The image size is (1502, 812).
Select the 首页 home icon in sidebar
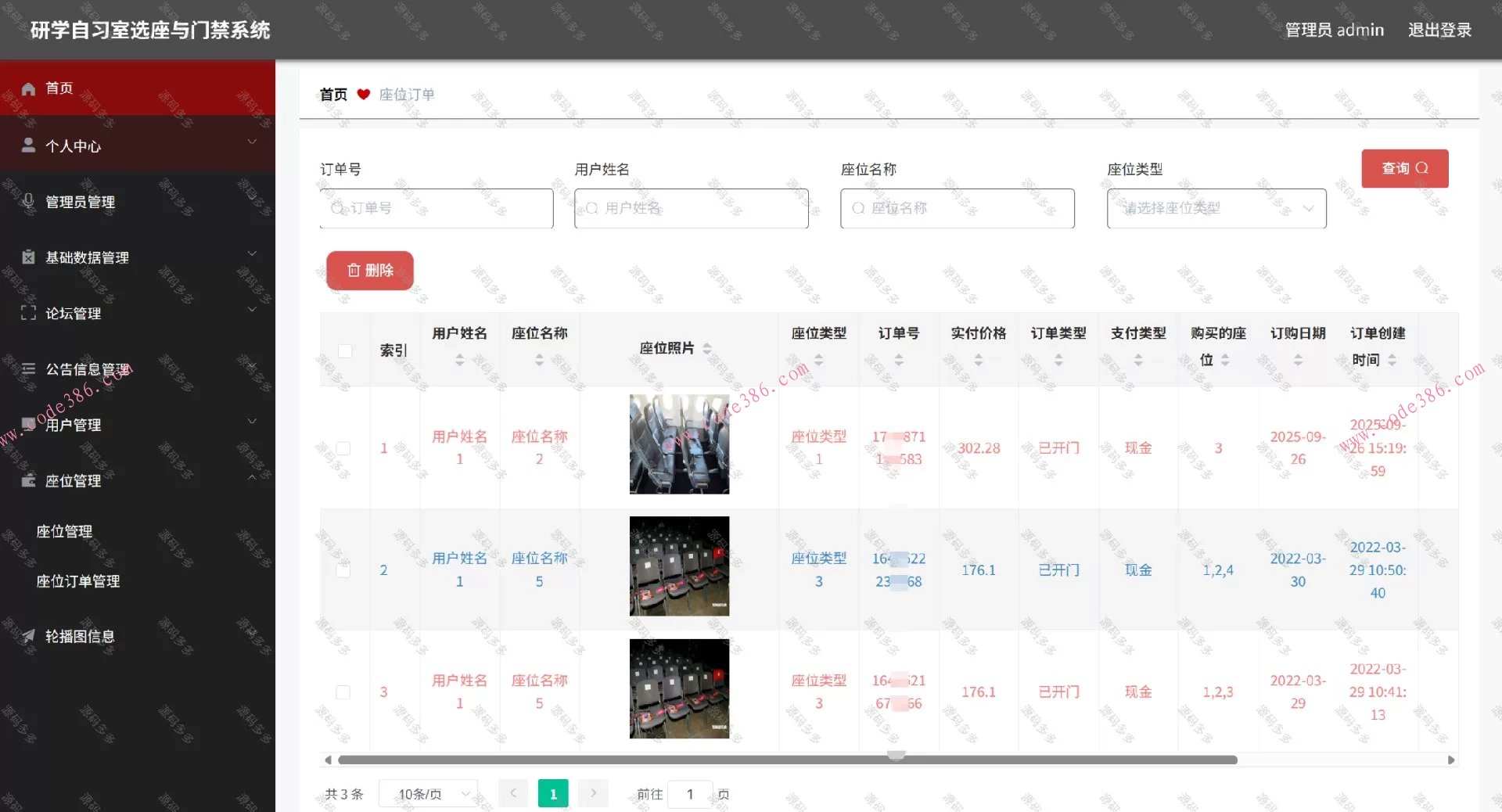[28, 88]
